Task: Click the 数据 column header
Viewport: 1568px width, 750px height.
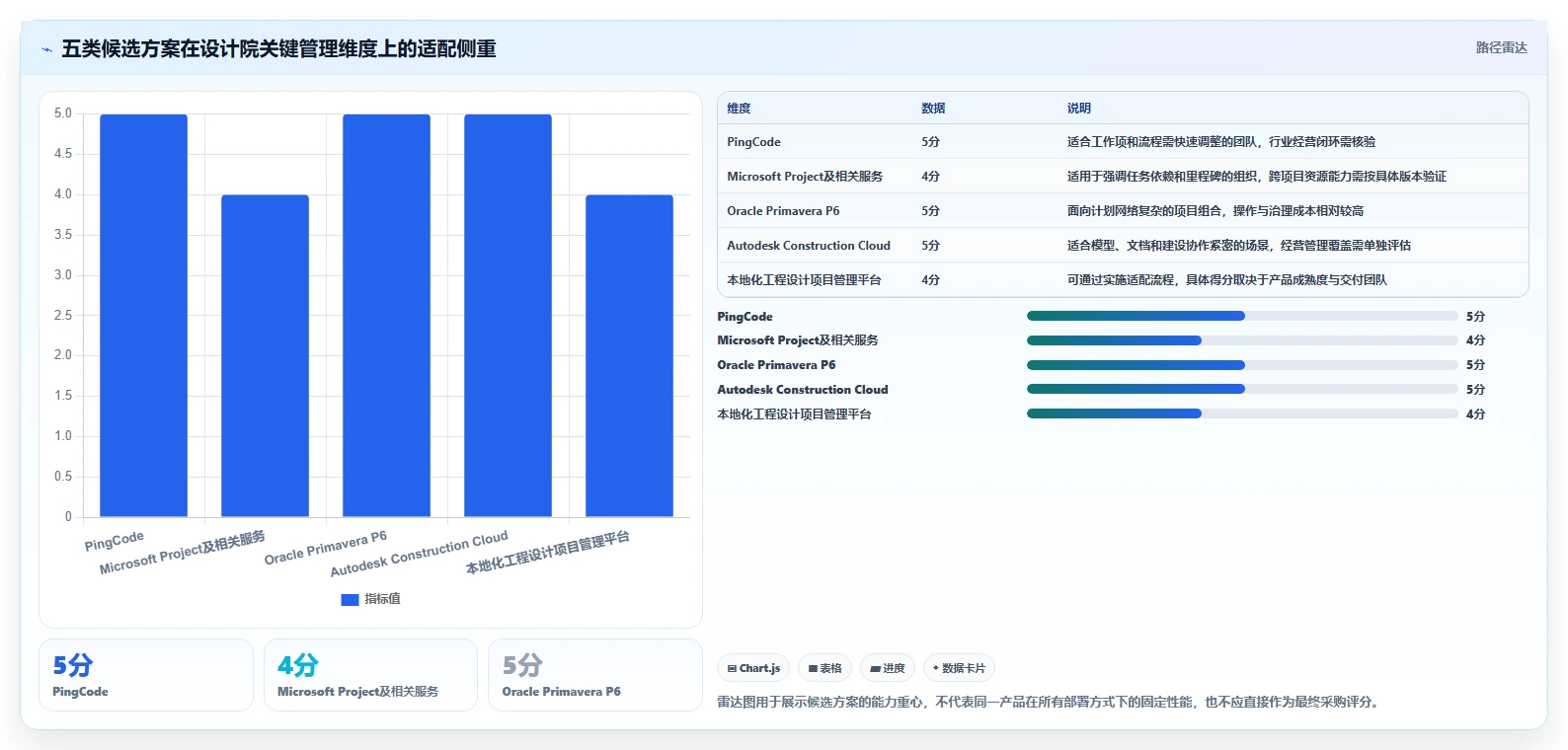Action: tap(933, 109)
